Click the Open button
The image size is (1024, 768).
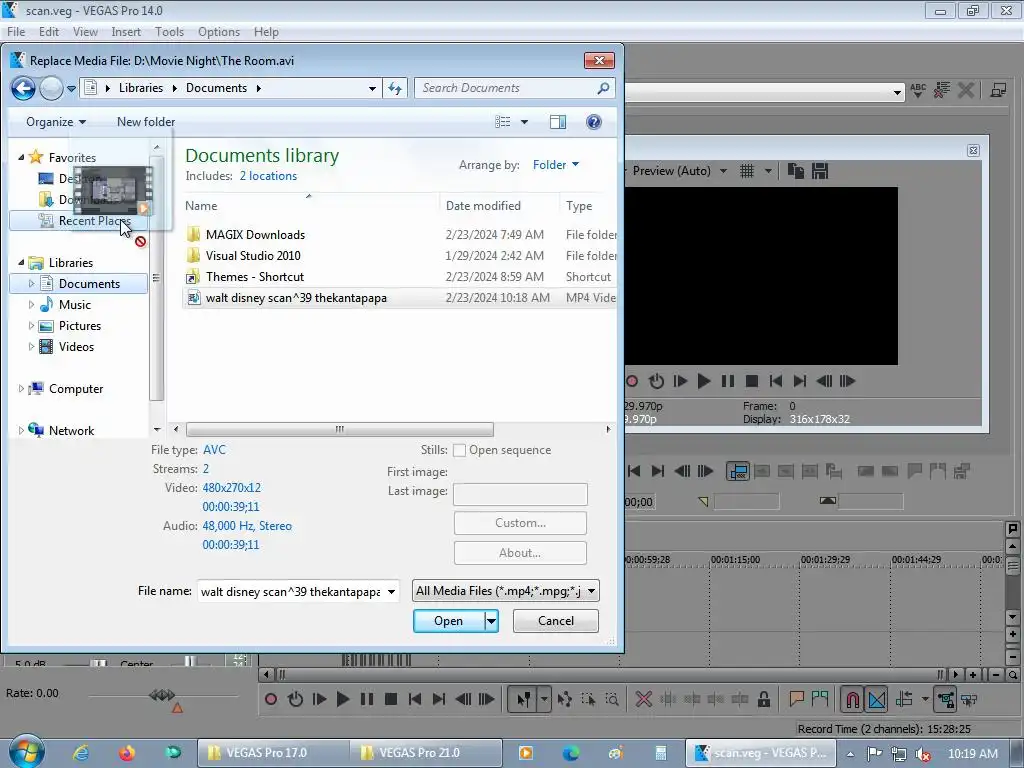pos(449,620)
